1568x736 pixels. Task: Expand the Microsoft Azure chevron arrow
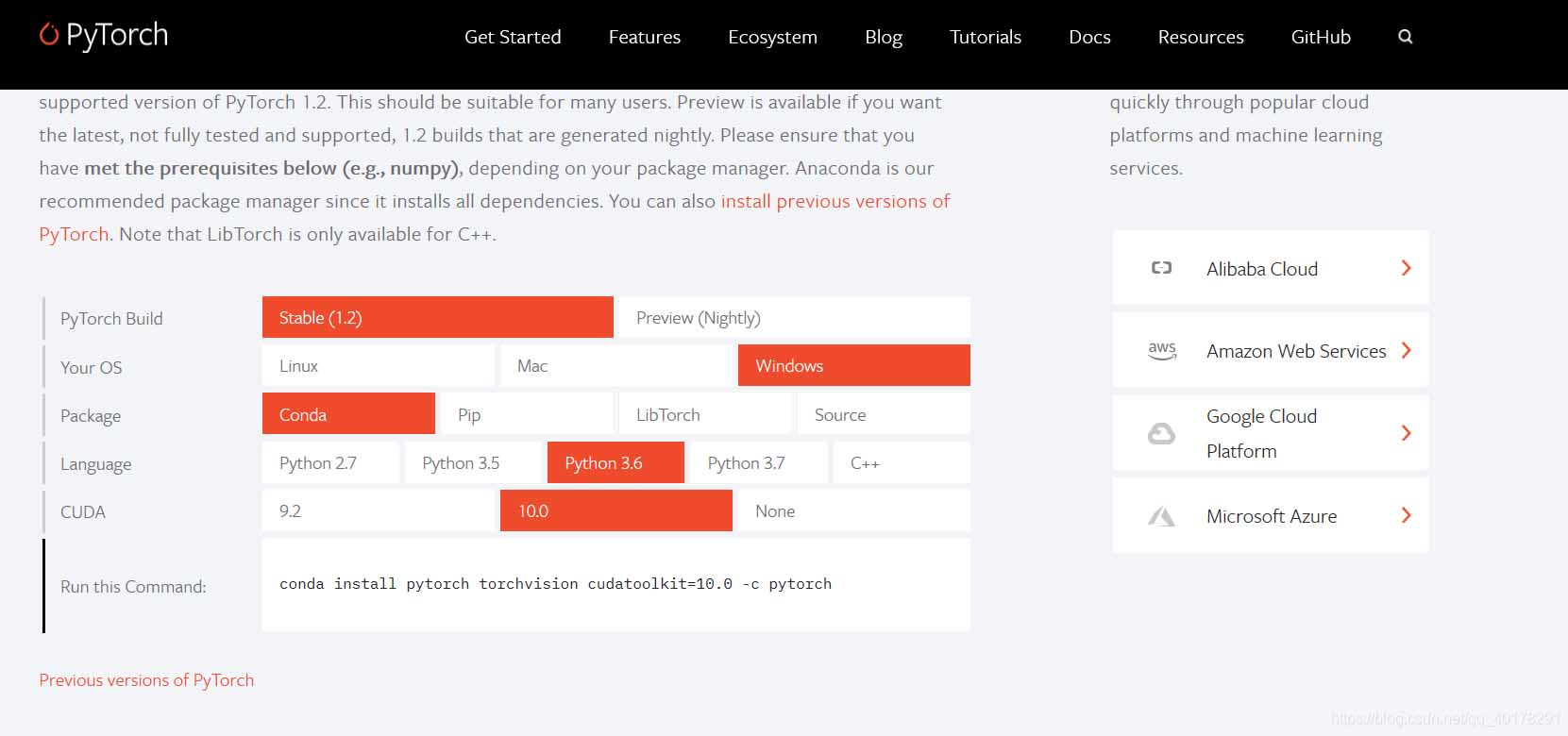tap(1406, 515)
